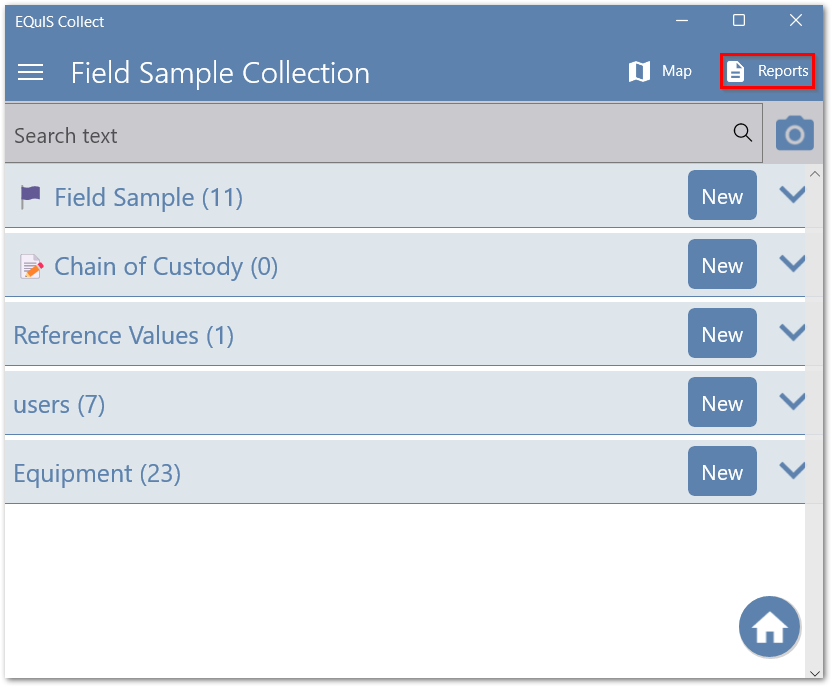Expand the Field Sample section
This screenshot has height=687, width=832.
(792, 195)
